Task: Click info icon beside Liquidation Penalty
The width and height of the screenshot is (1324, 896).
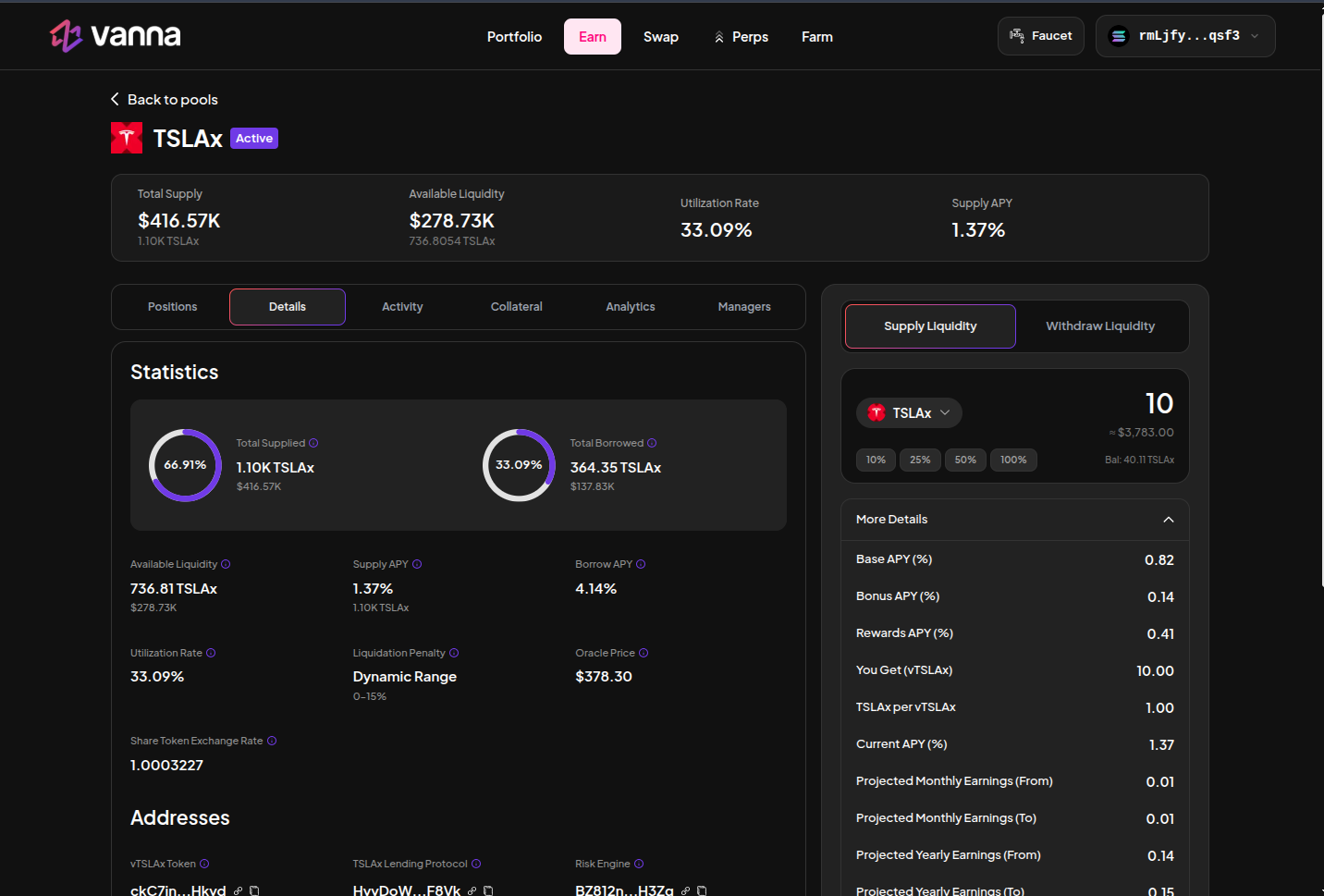Action: point(454,653)
